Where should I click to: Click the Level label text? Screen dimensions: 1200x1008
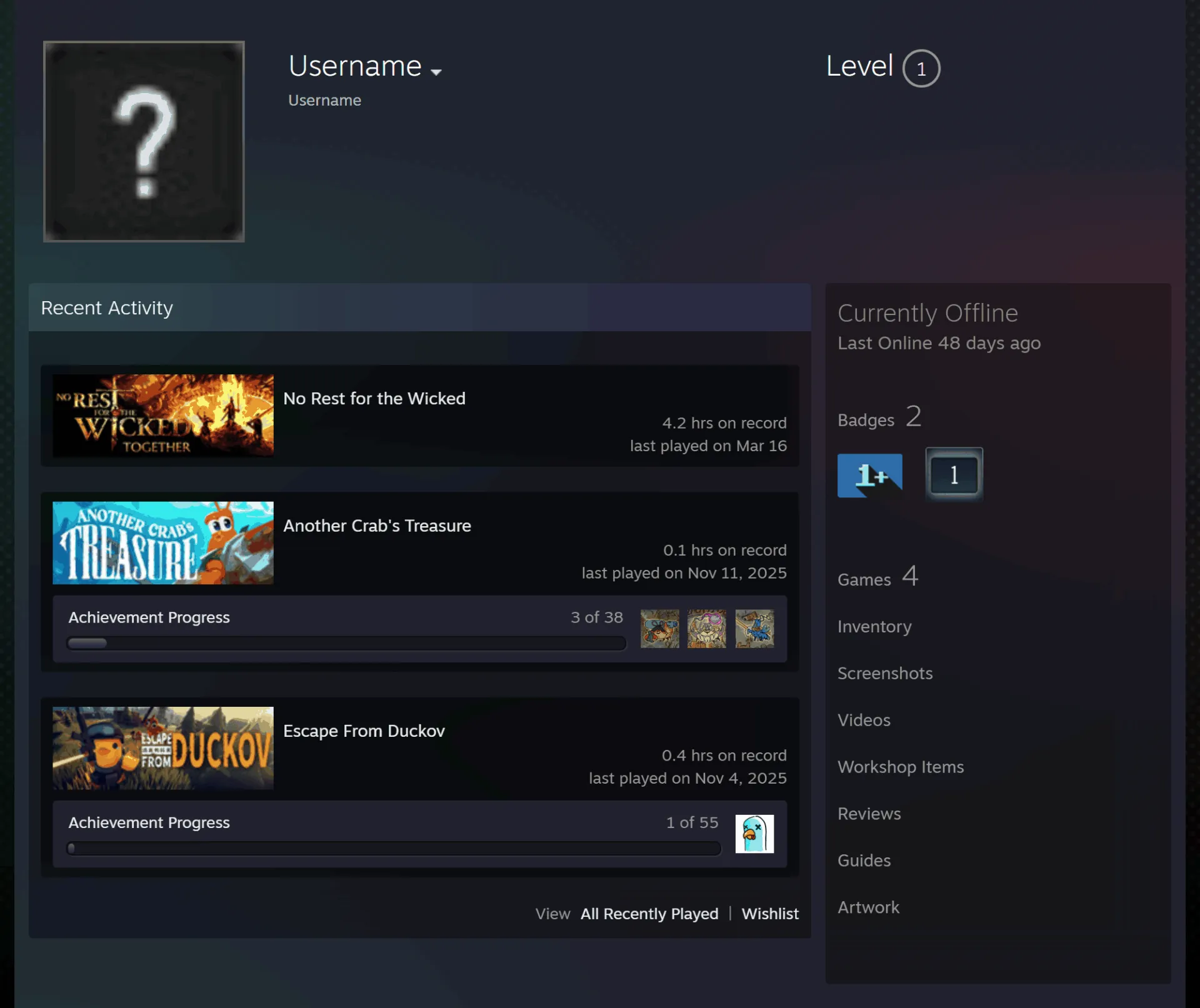[x=859, y=66]
